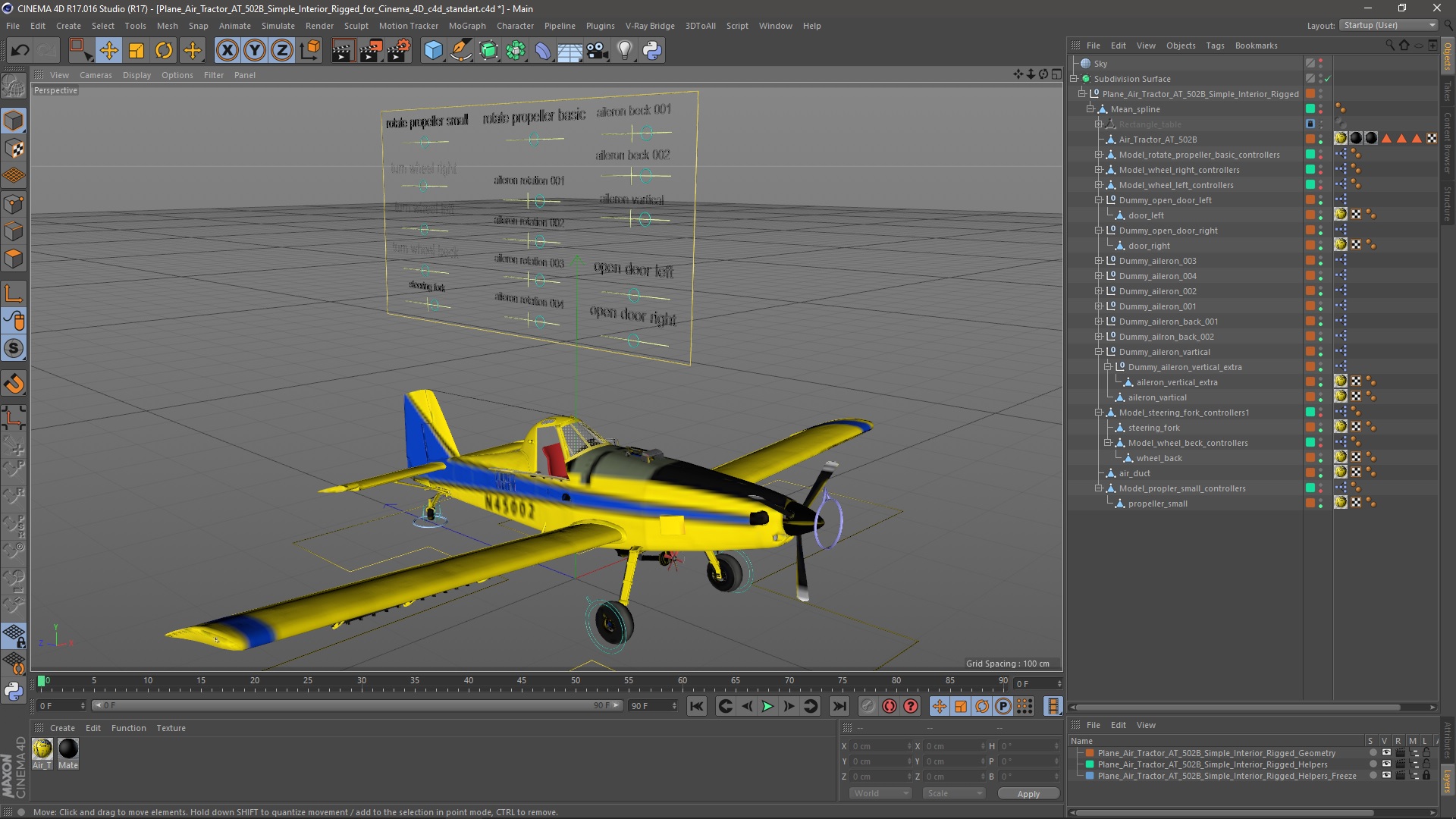Open the Scale mode dropdown

(x=953, y=793)
